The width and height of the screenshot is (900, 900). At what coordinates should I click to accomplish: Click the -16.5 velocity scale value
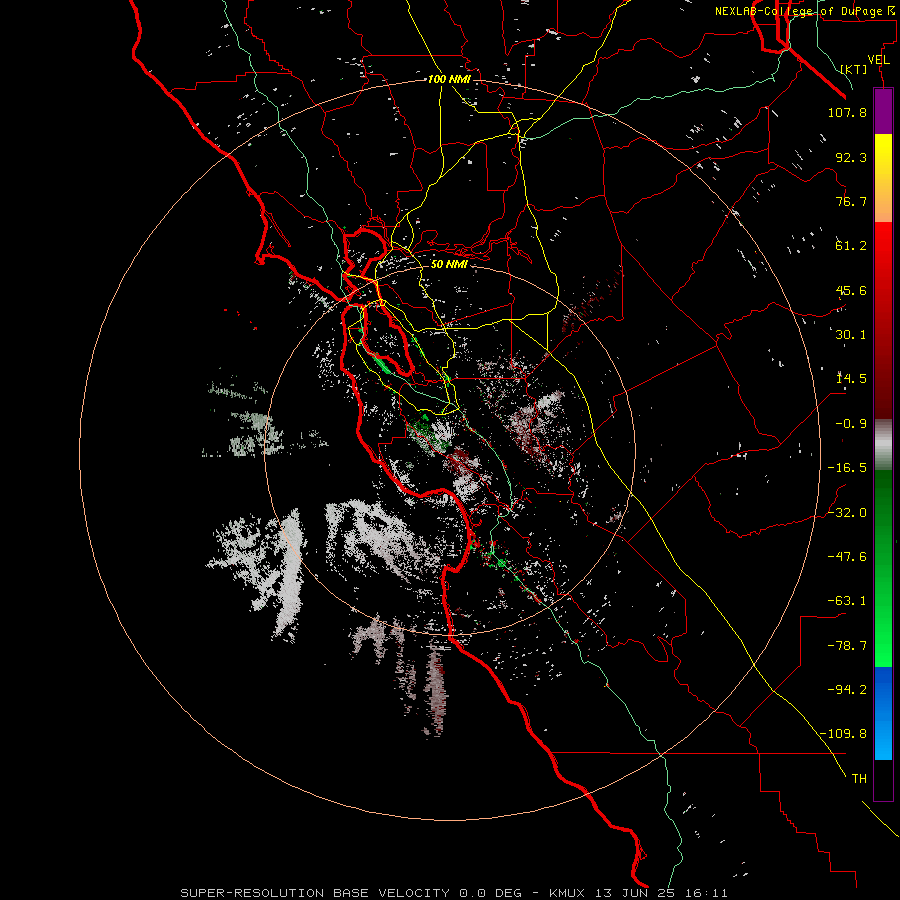click(847, 468)
